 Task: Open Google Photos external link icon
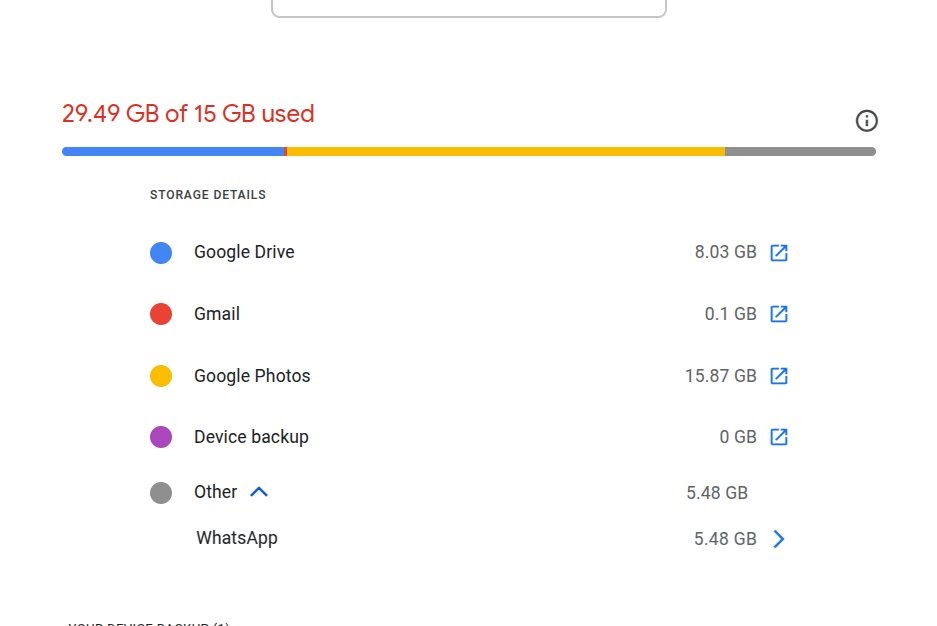[x=779, y=376]
